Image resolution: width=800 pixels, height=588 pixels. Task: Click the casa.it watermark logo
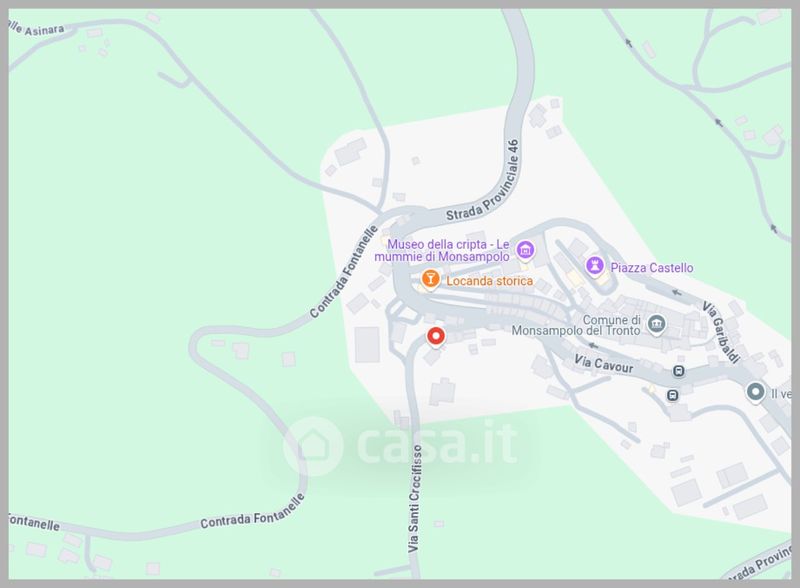coord(401,446)
